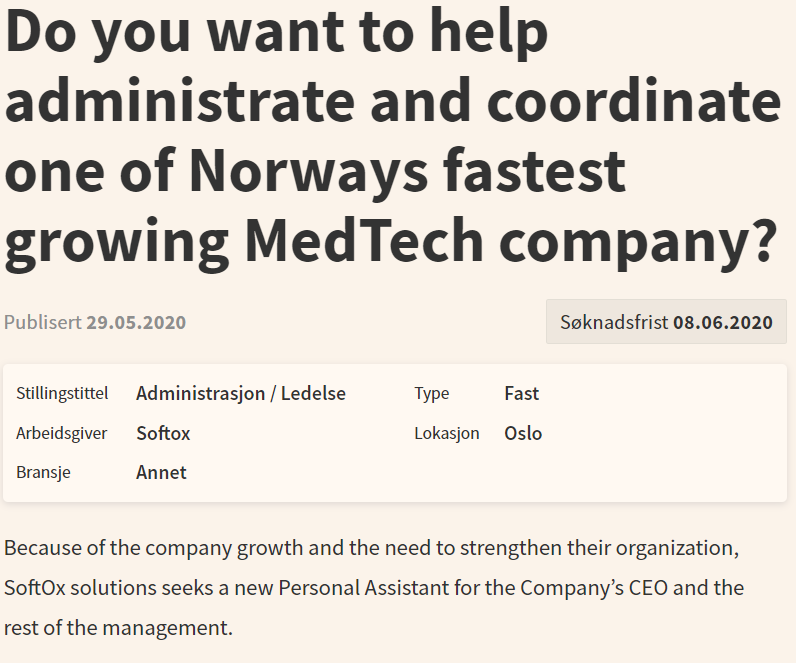This screenshot has width=796, height=663.
Task: Click the Annet industry value
Action: [161, 473]
